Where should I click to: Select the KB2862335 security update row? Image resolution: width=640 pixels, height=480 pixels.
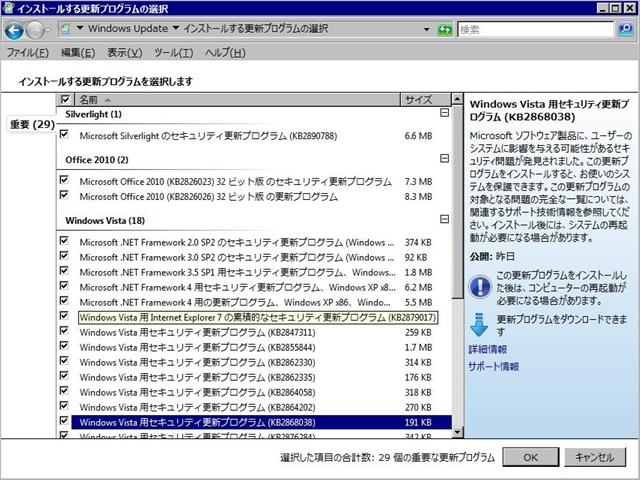[261, 378]
